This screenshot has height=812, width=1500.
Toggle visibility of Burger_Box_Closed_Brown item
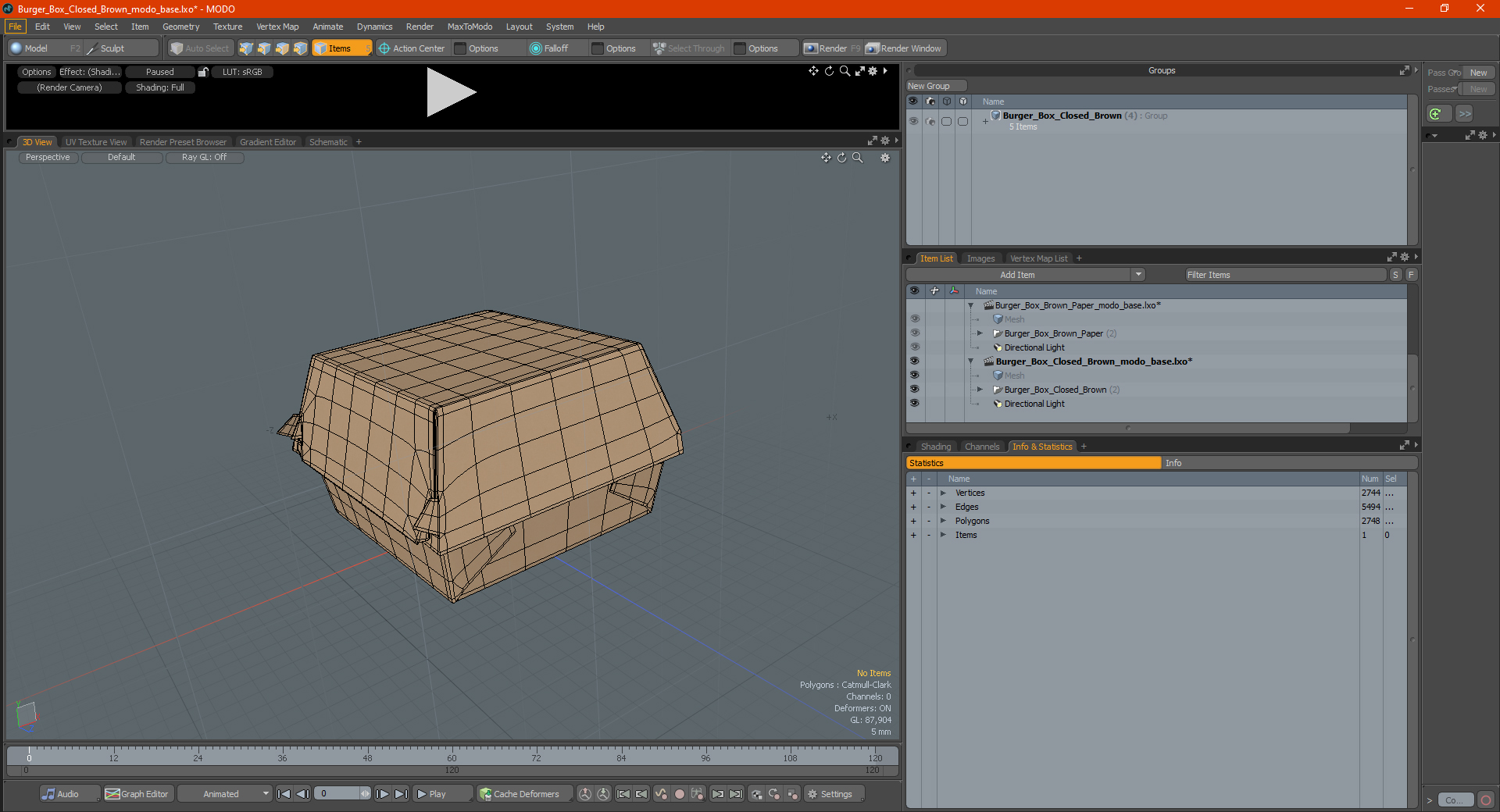(914, 389)
